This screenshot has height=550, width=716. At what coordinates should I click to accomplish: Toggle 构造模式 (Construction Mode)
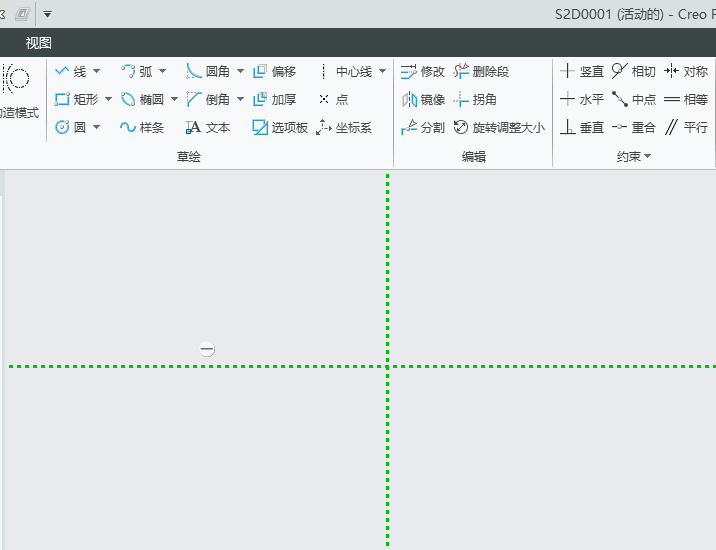pyautogui.click(x=19, y=90)
